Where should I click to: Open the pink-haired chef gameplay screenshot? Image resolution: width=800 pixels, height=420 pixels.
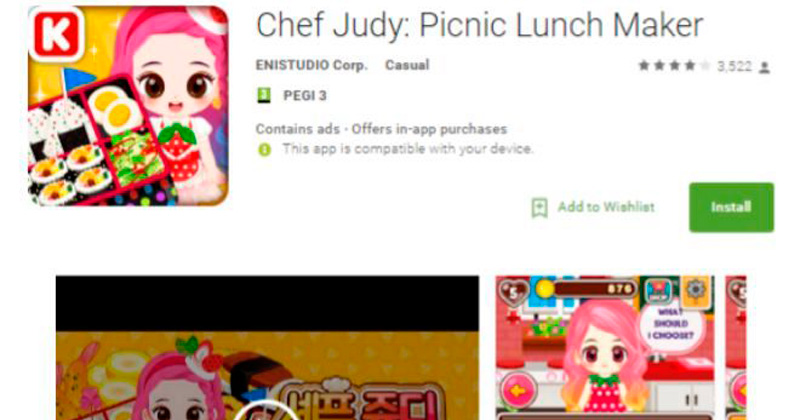605,348
